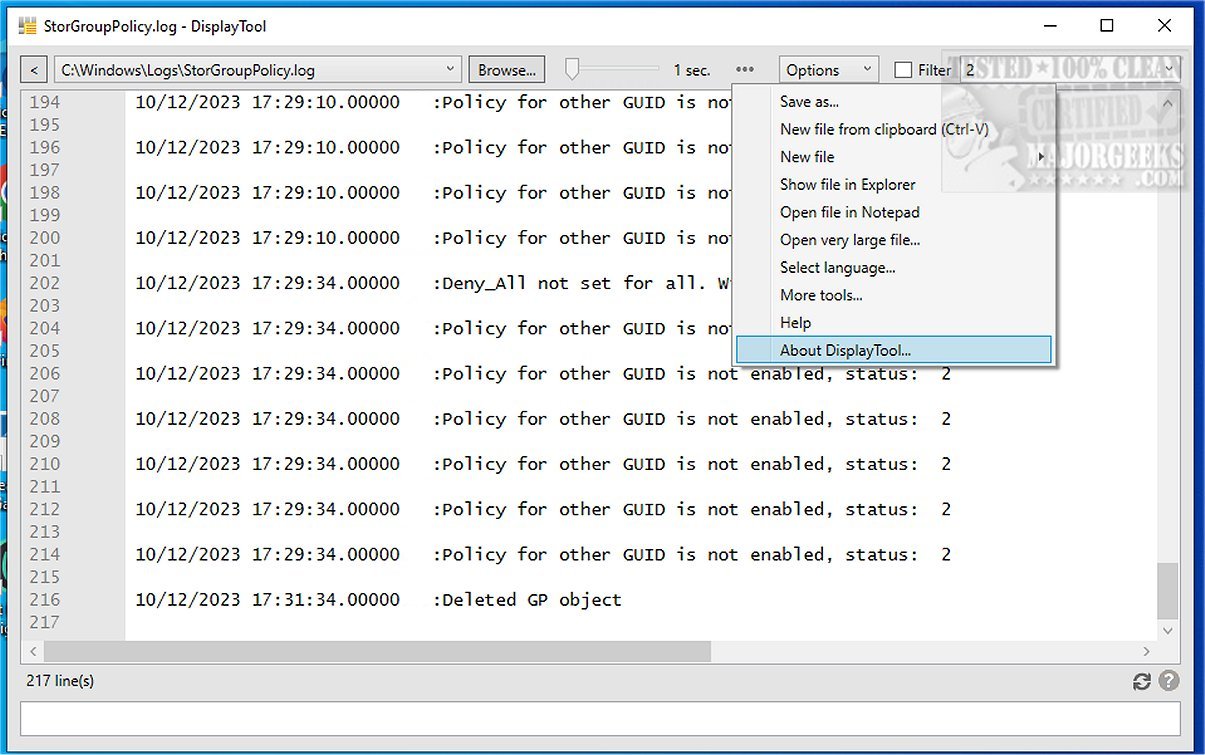Click the back arrow button beside file path

[x=34, y=70]
